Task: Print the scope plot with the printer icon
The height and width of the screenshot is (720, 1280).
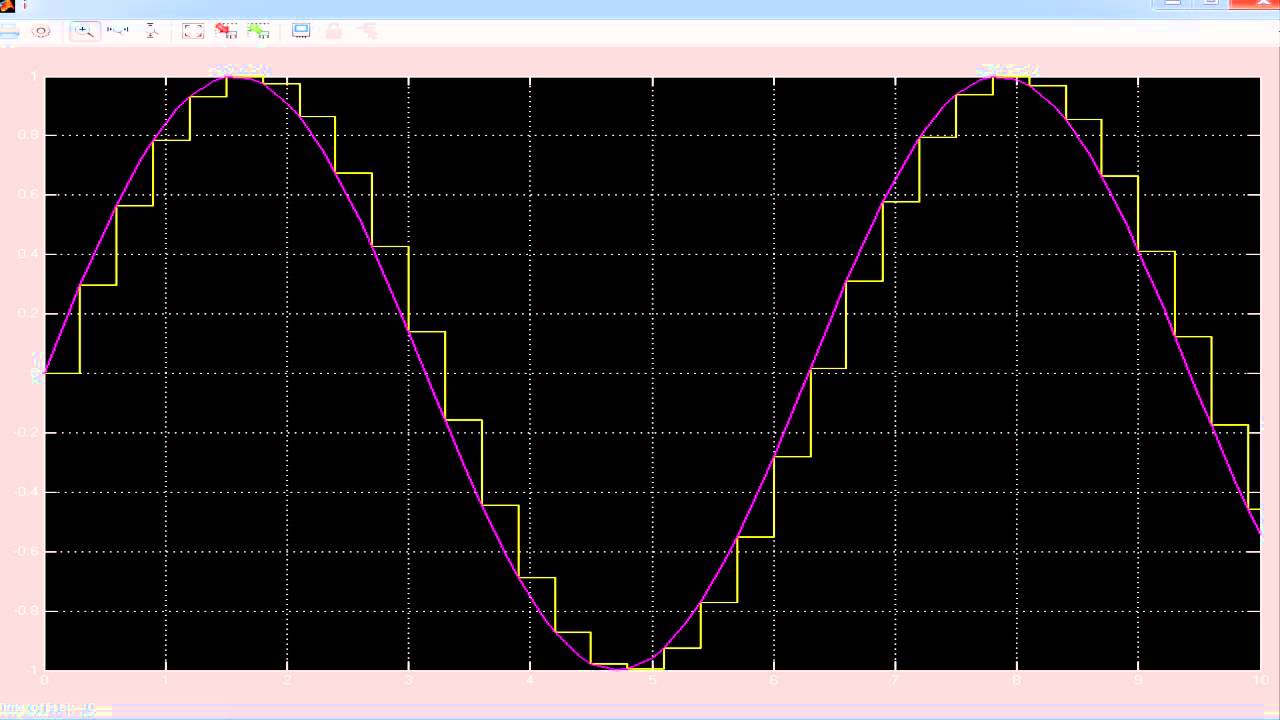Action: 9,31
